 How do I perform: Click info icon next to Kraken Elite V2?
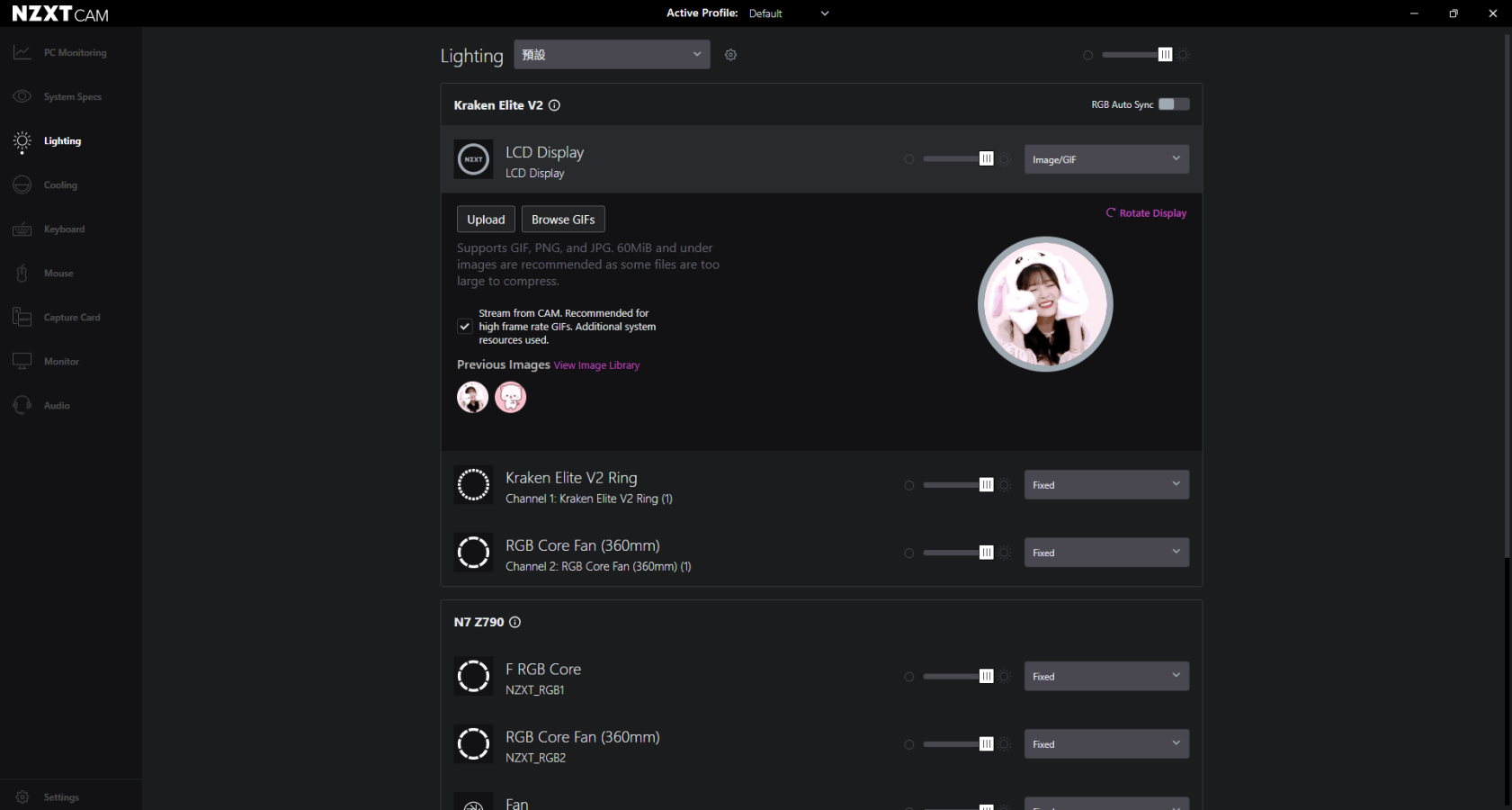(x=554, y=105)
